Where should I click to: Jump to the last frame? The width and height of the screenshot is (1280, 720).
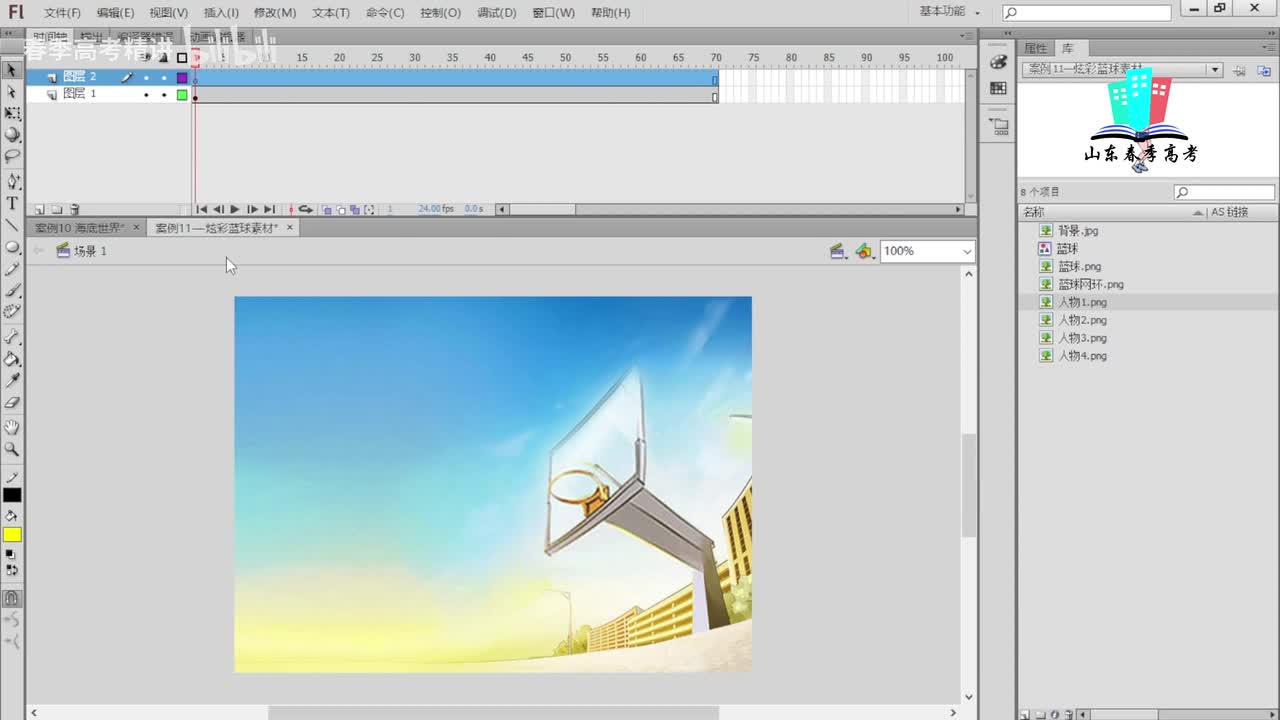tap(269, 210)
